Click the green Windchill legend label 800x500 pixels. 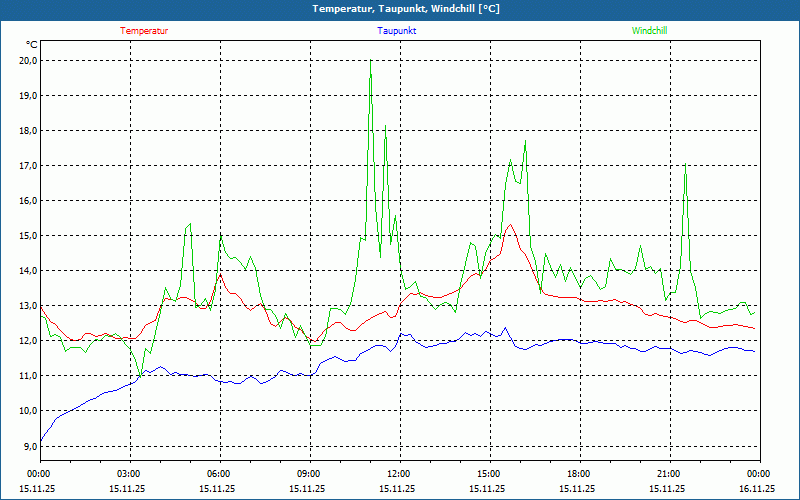tap(649, 31)
